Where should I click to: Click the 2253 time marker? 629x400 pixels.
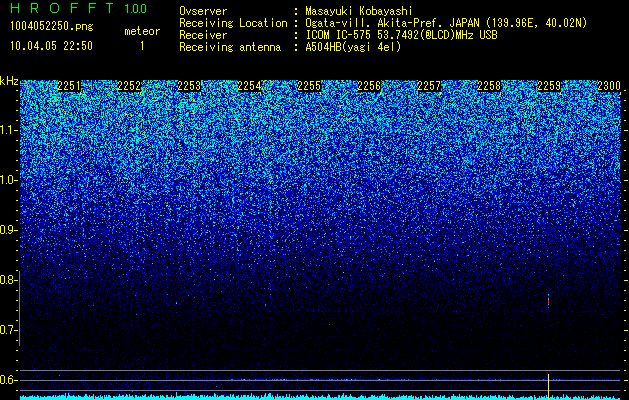click(189, 86)
